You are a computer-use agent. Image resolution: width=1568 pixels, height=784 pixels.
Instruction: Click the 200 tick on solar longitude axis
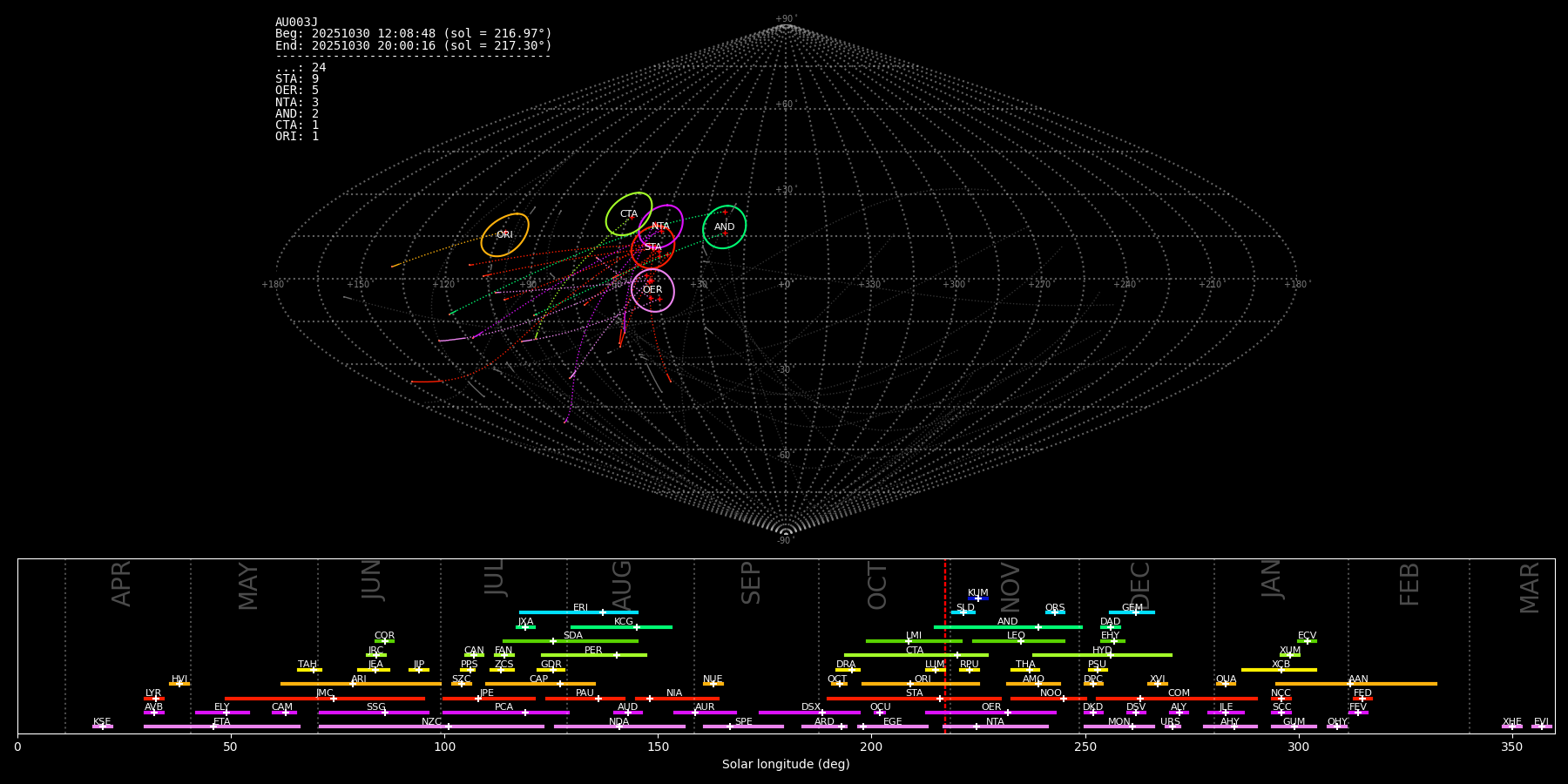point(871,747)
